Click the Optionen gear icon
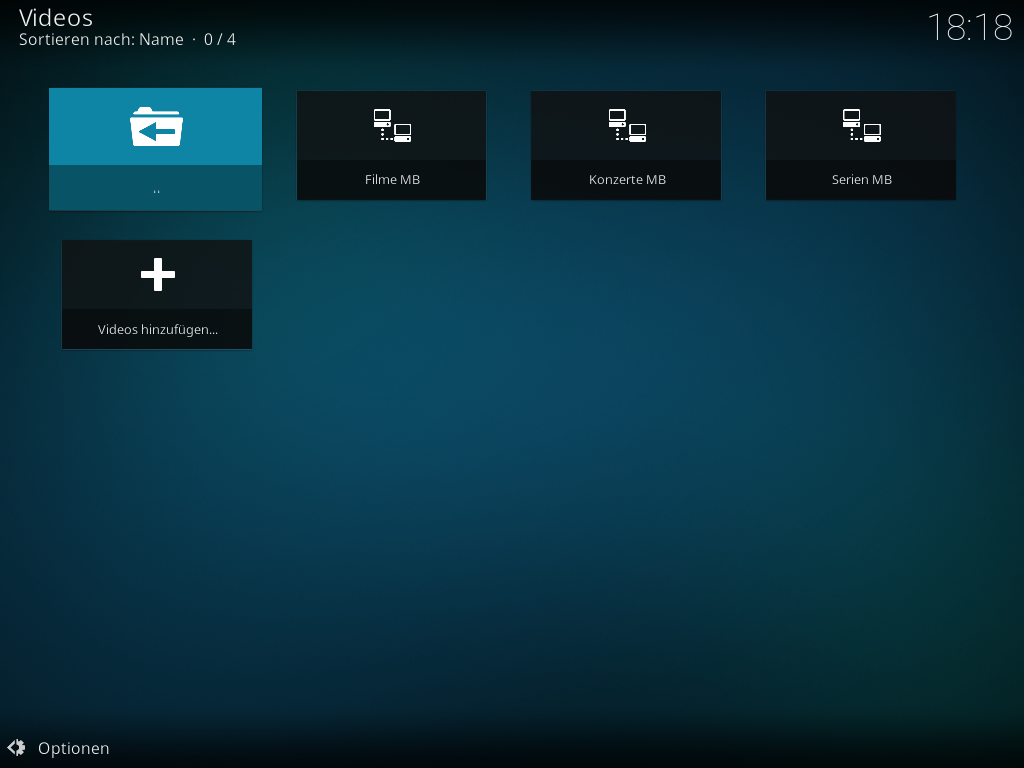The width and height of the screenshot is (1024, 768). [x=16, y=747]
